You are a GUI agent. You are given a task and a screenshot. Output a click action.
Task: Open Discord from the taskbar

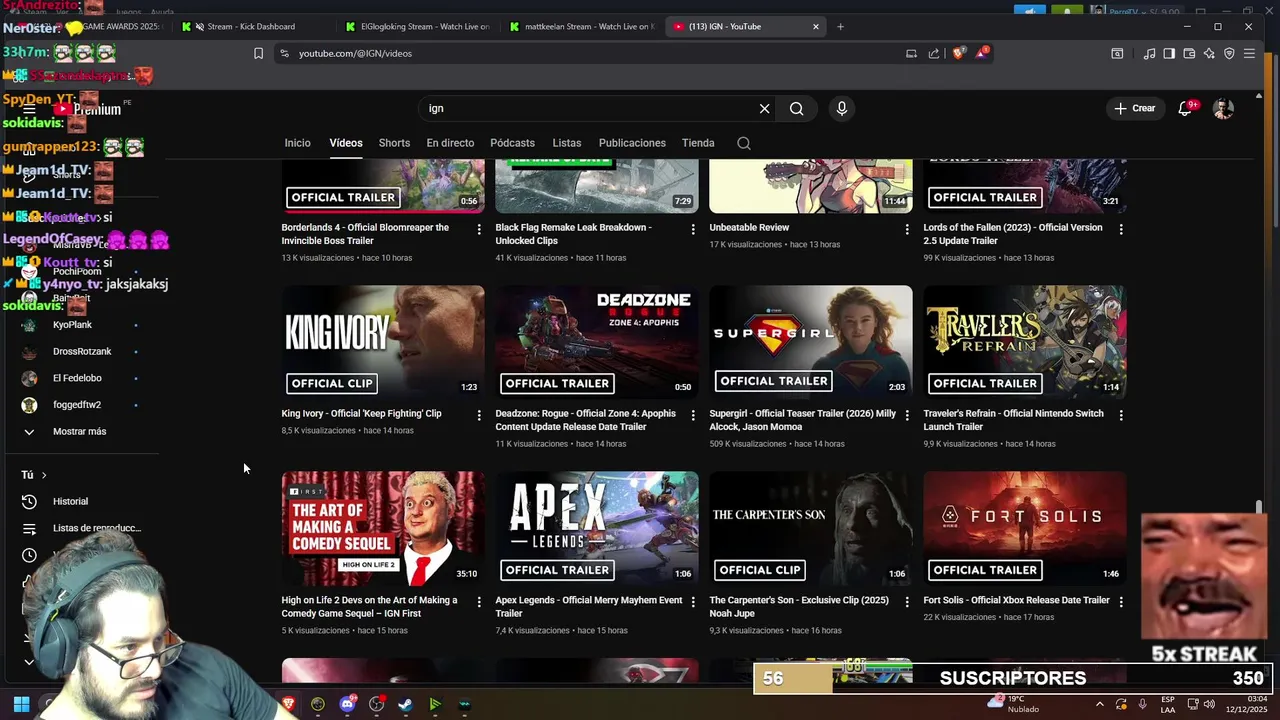pos(347,704)
